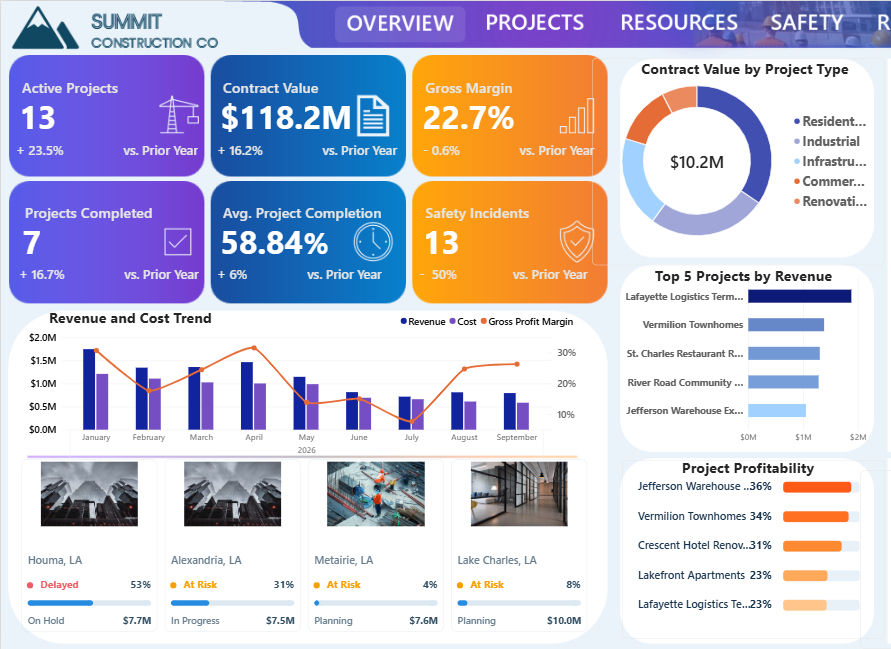This screenshot has height=649, width=891.
Task: Click the January revenue bar in trend chart
Action: [89, 389]
